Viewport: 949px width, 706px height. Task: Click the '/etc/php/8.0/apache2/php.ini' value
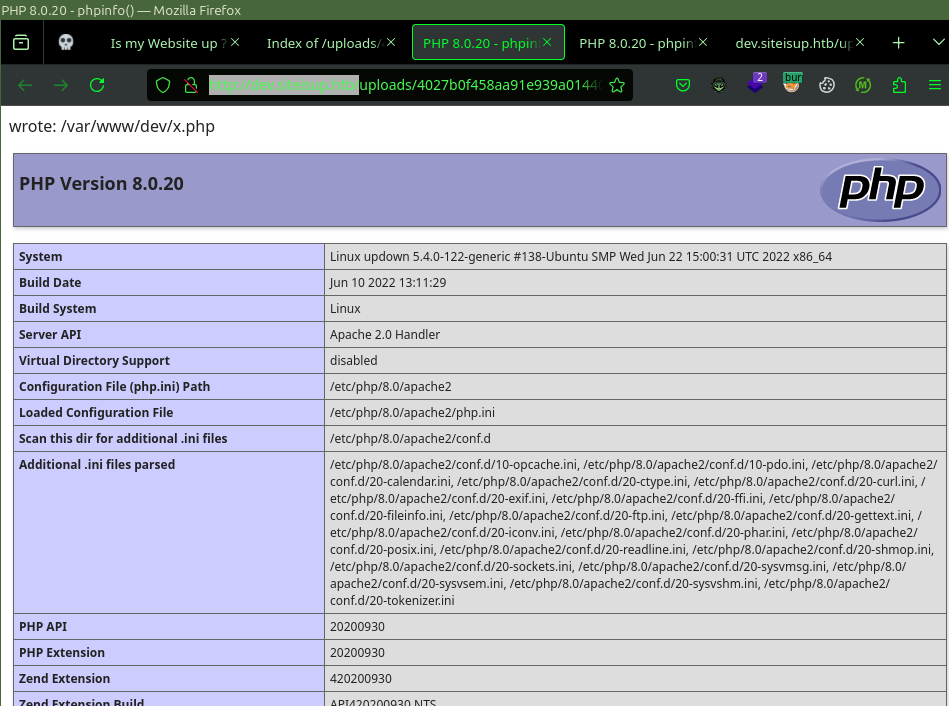click(412, 413)
